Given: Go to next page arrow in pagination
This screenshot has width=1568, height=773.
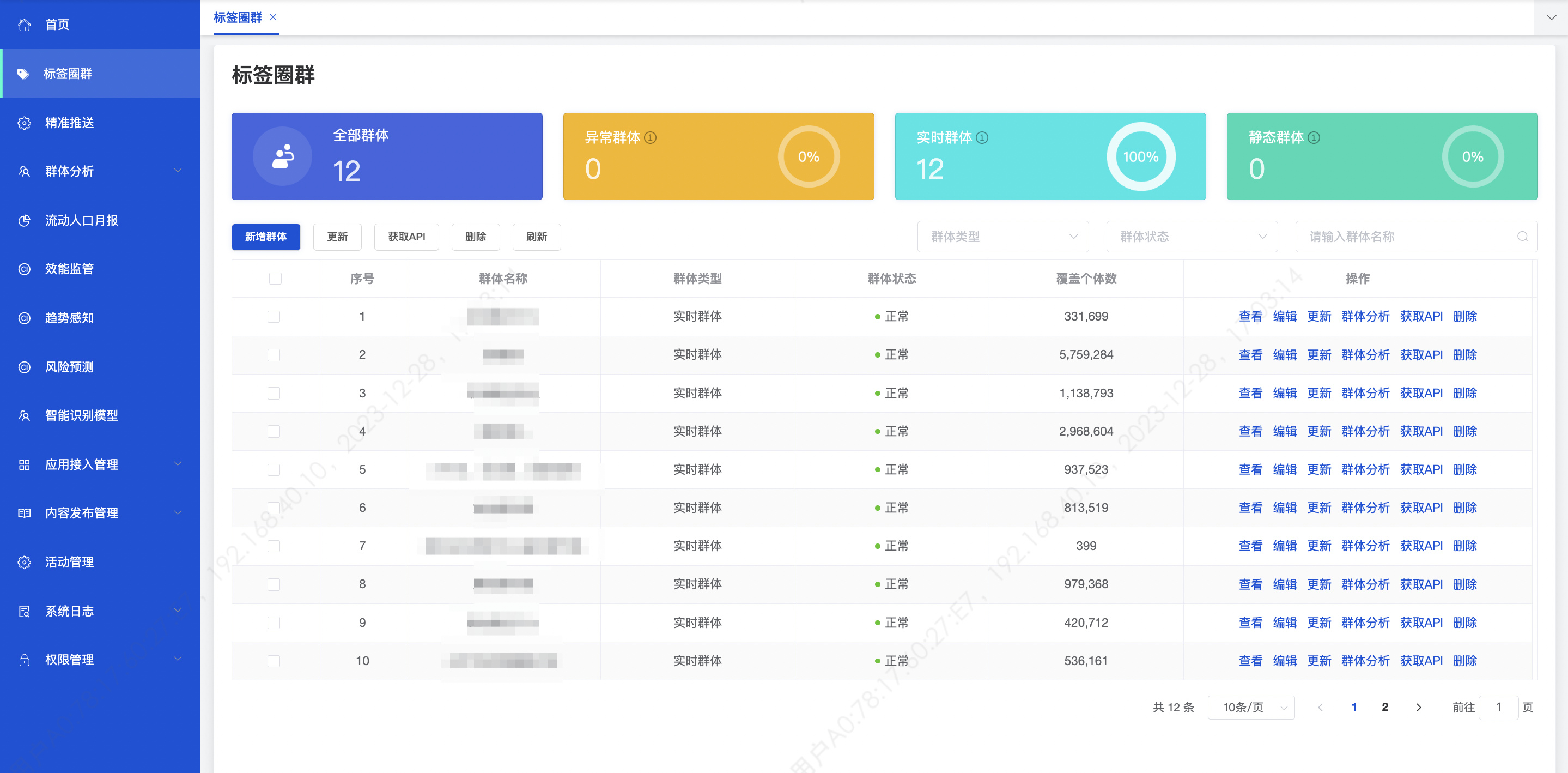Looking at the screenshot, I should pyautogui.click(x=1418, y=707).
